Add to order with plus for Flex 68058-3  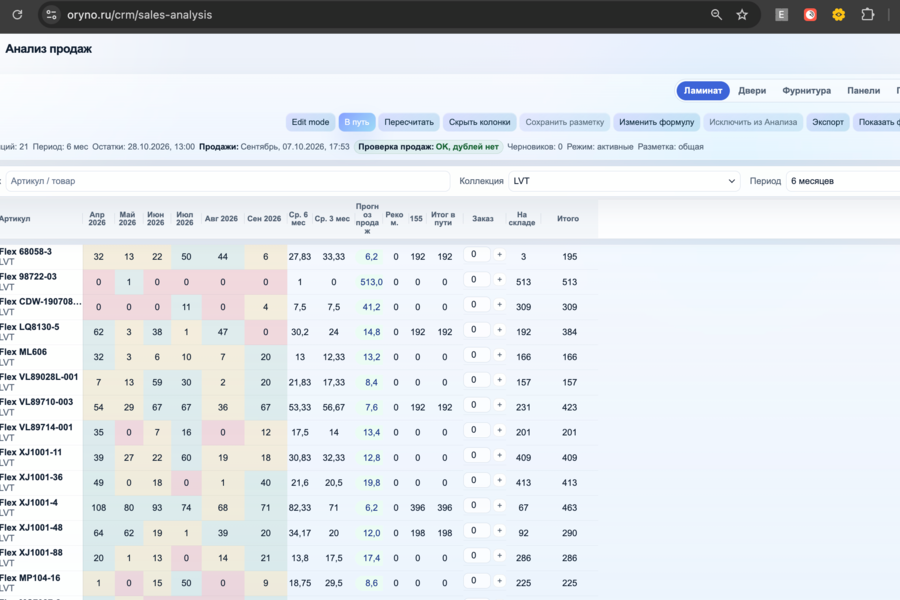(x=499, y=254)
